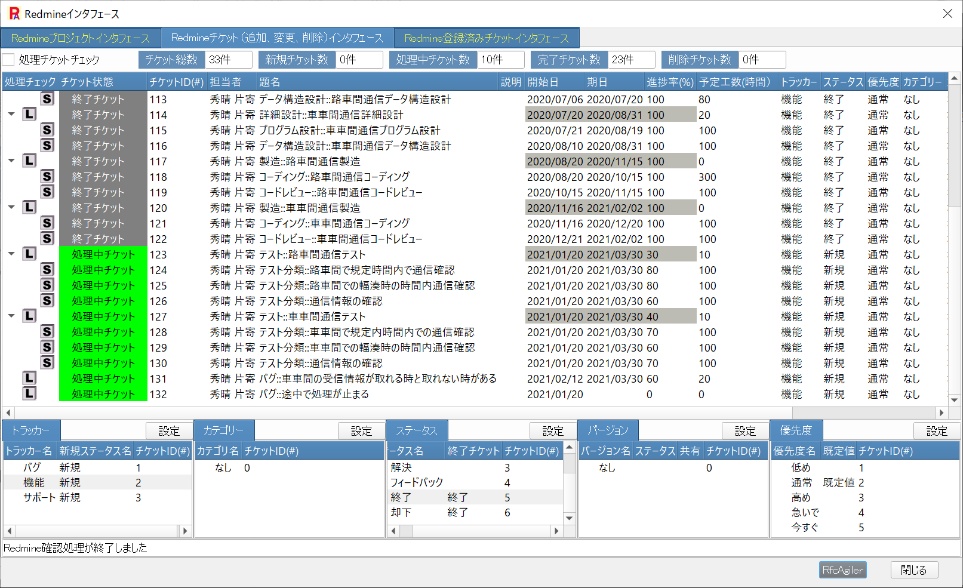Click the S icon for ticket 124
The image size is (963, 588).
click(x=47, y=269)
